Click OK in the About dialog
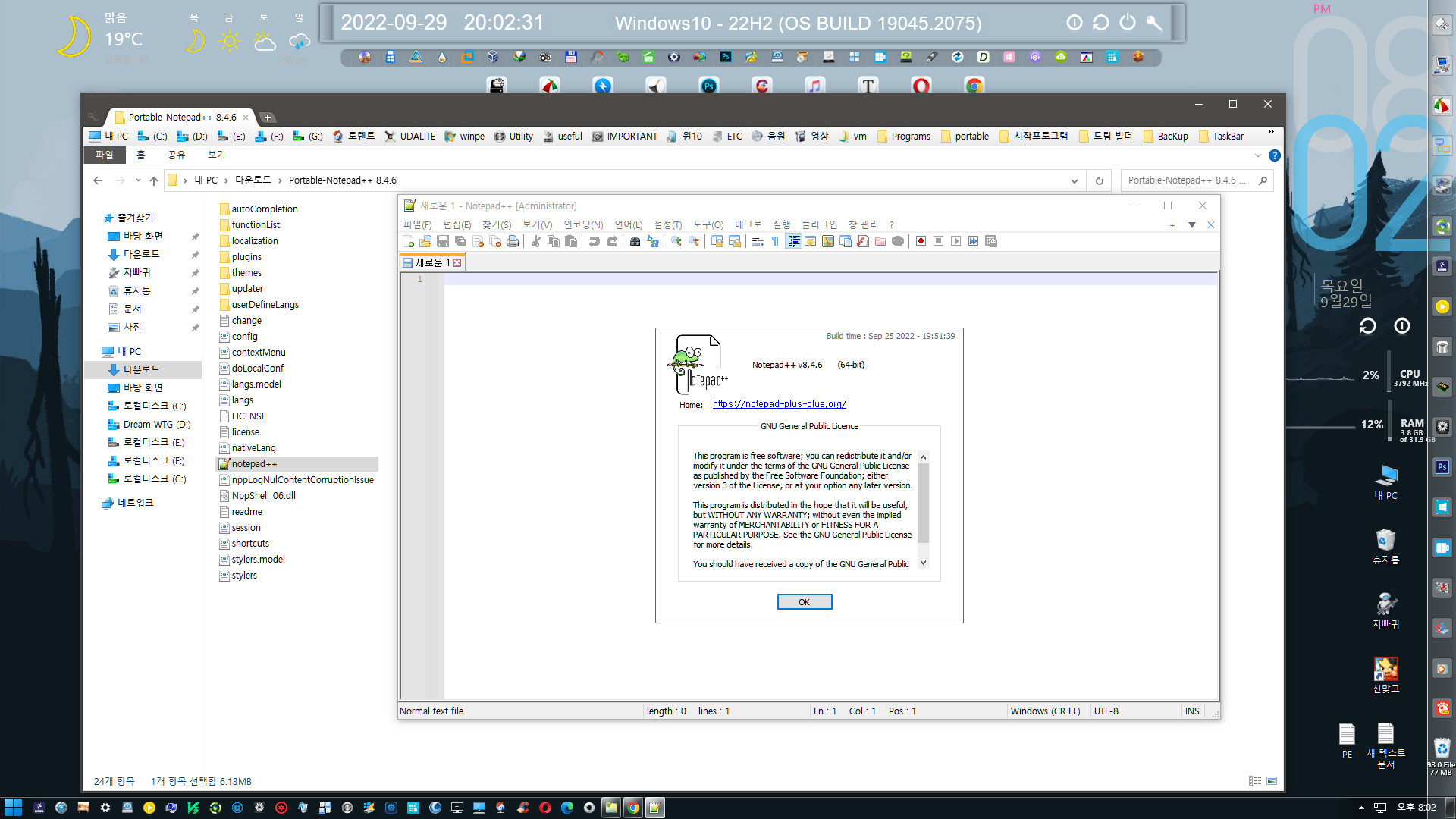The height and width of the screenshot is (819, 1456). (x=804, y=602)
